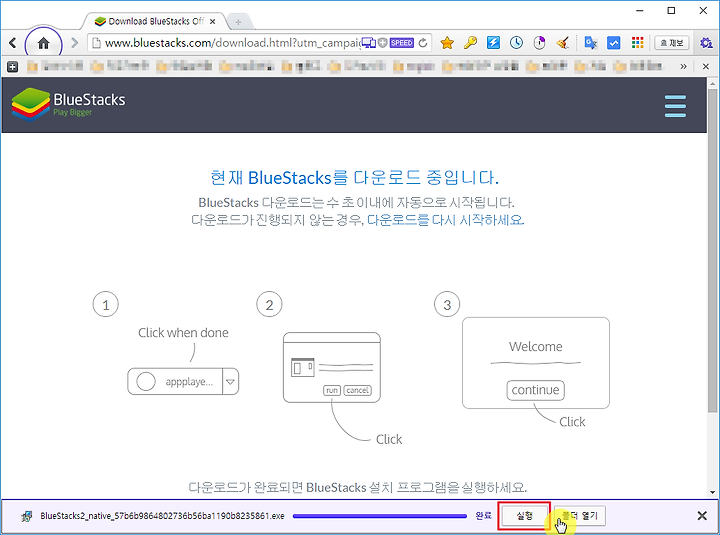This screenshot has height=535, width=720.
Task: Click the download progress bar
Action: (x=380, y=516)
